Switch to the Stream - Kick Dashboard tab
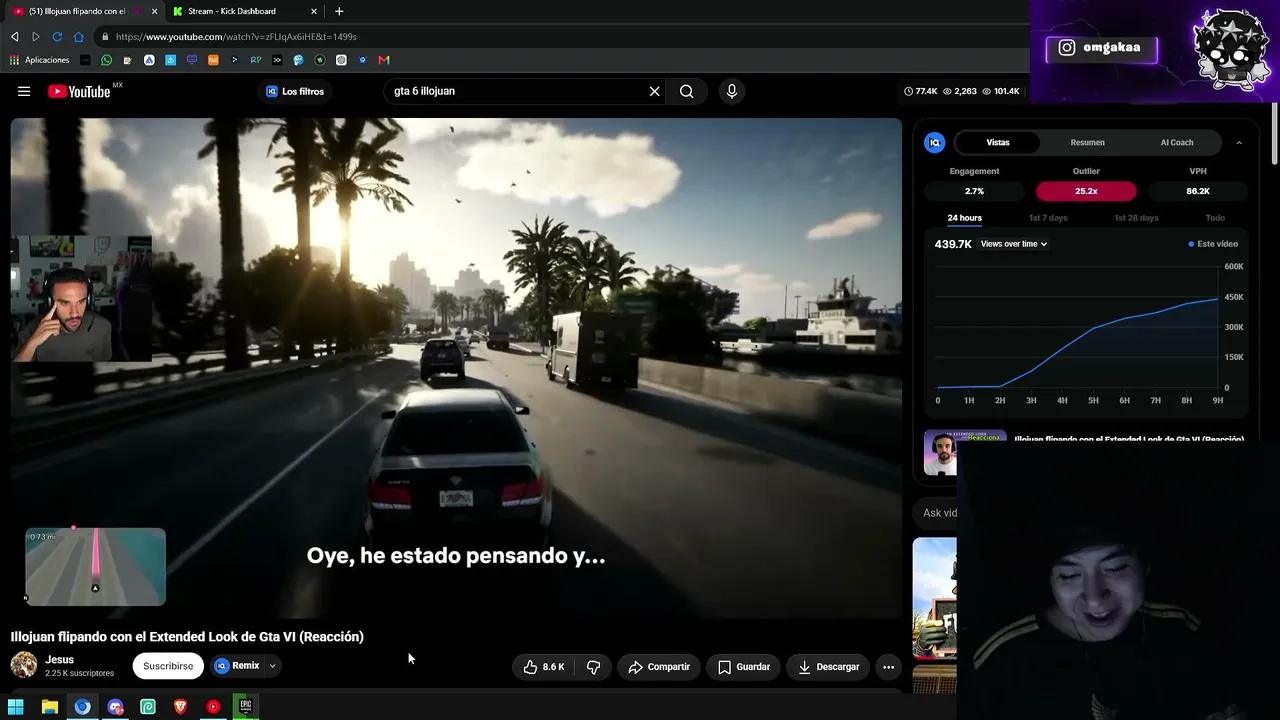1280x720 pixels. click(x=244, y=11)
